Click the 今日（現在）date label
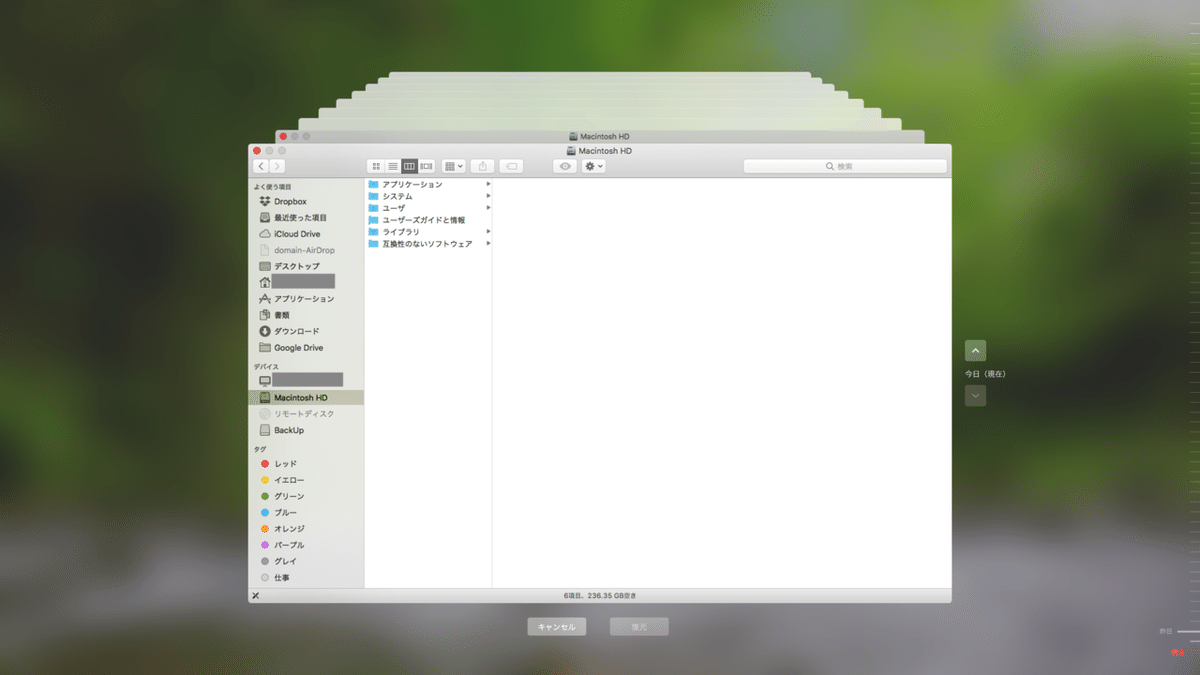 pyautogui.click(x=985, y=374)
